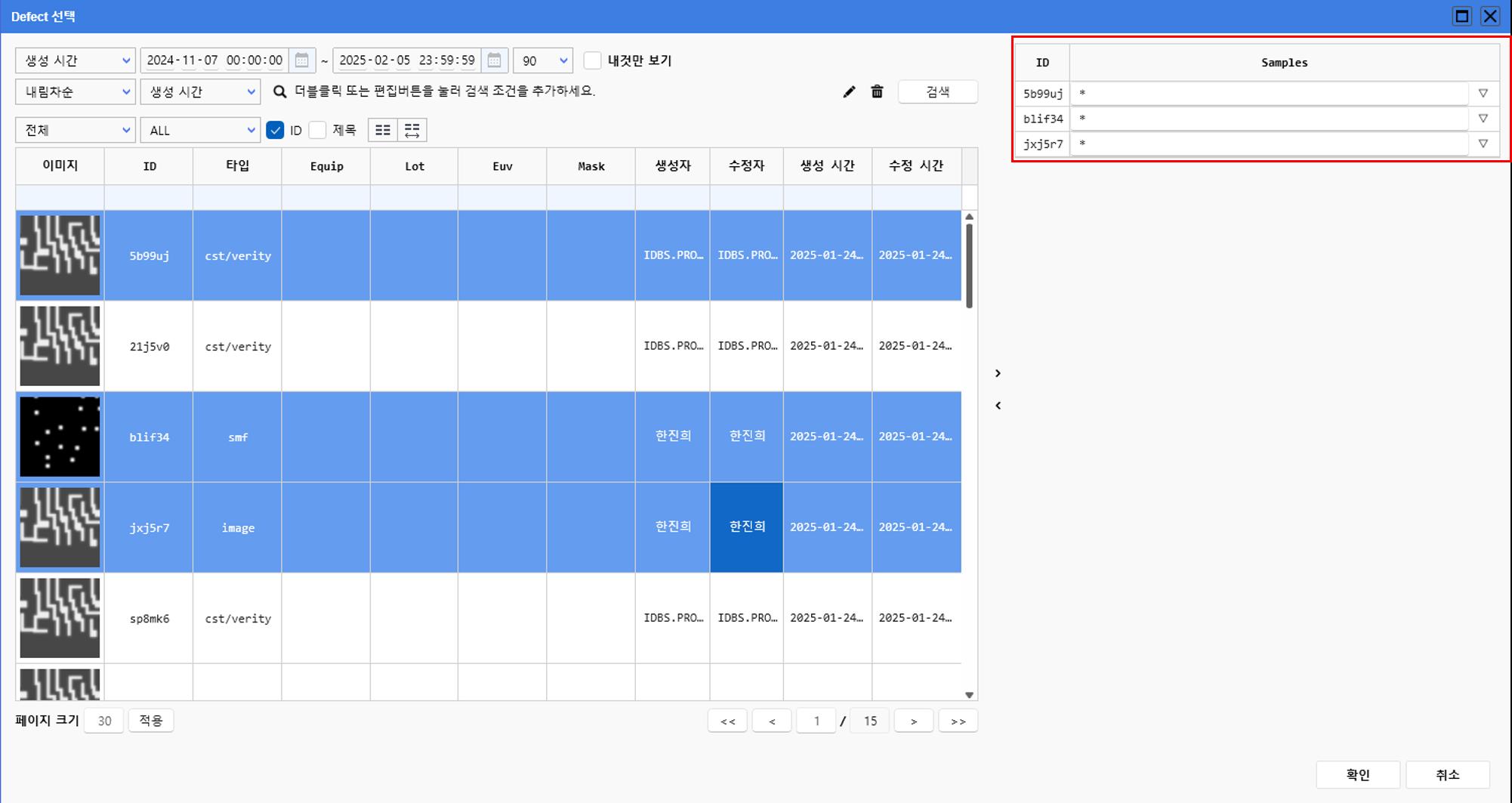Click the pencil edit search condition icon
The height and width of the screenshot is (803, 1512).
pos(849,91)
